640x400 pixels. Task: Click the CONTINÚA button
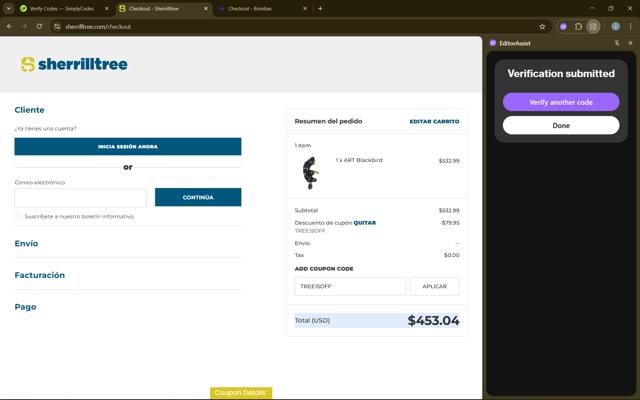[x=198, y=197]
